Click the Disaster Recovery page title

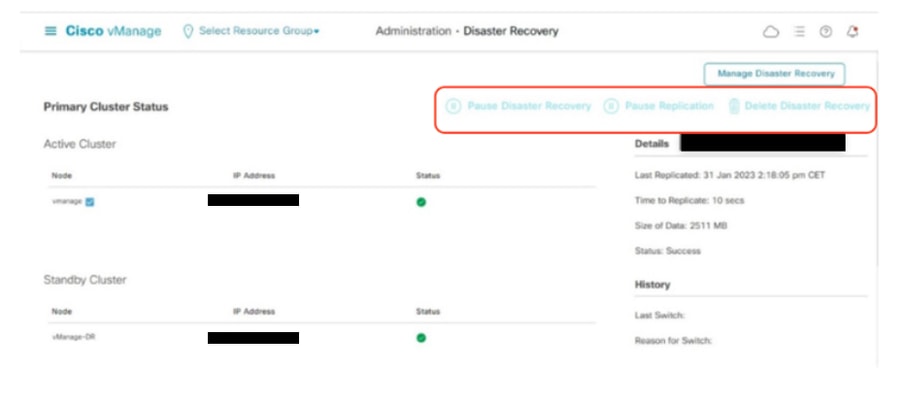coord(511,31)
